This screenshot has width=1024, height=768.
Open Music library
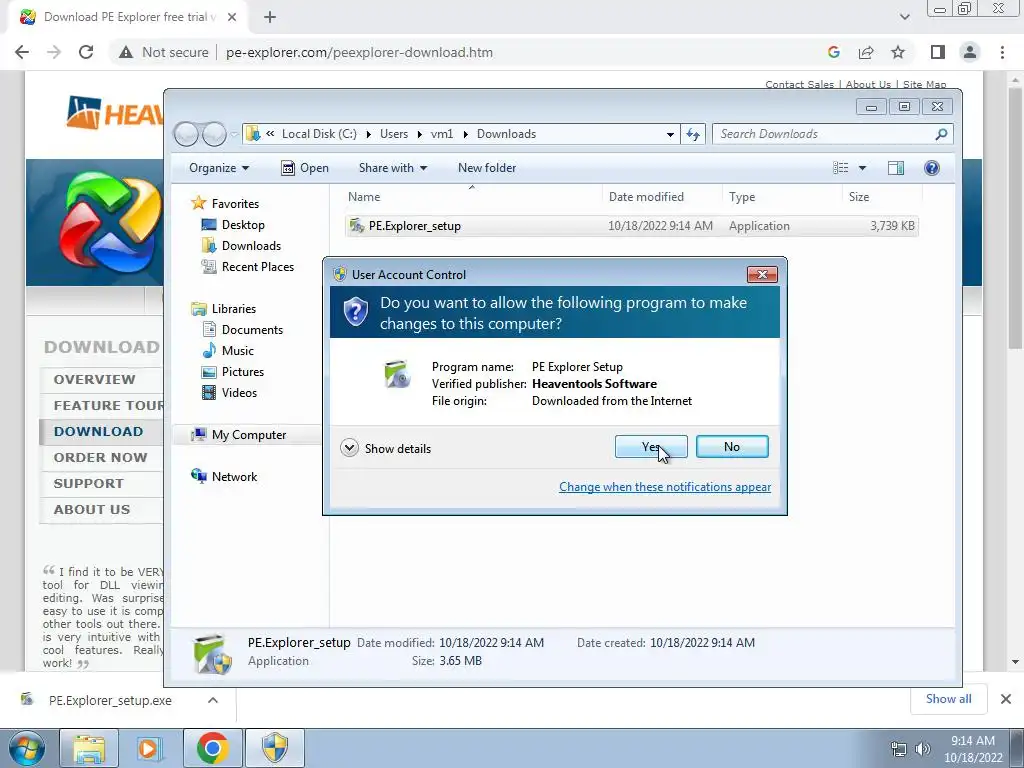[x=228, y=351]
